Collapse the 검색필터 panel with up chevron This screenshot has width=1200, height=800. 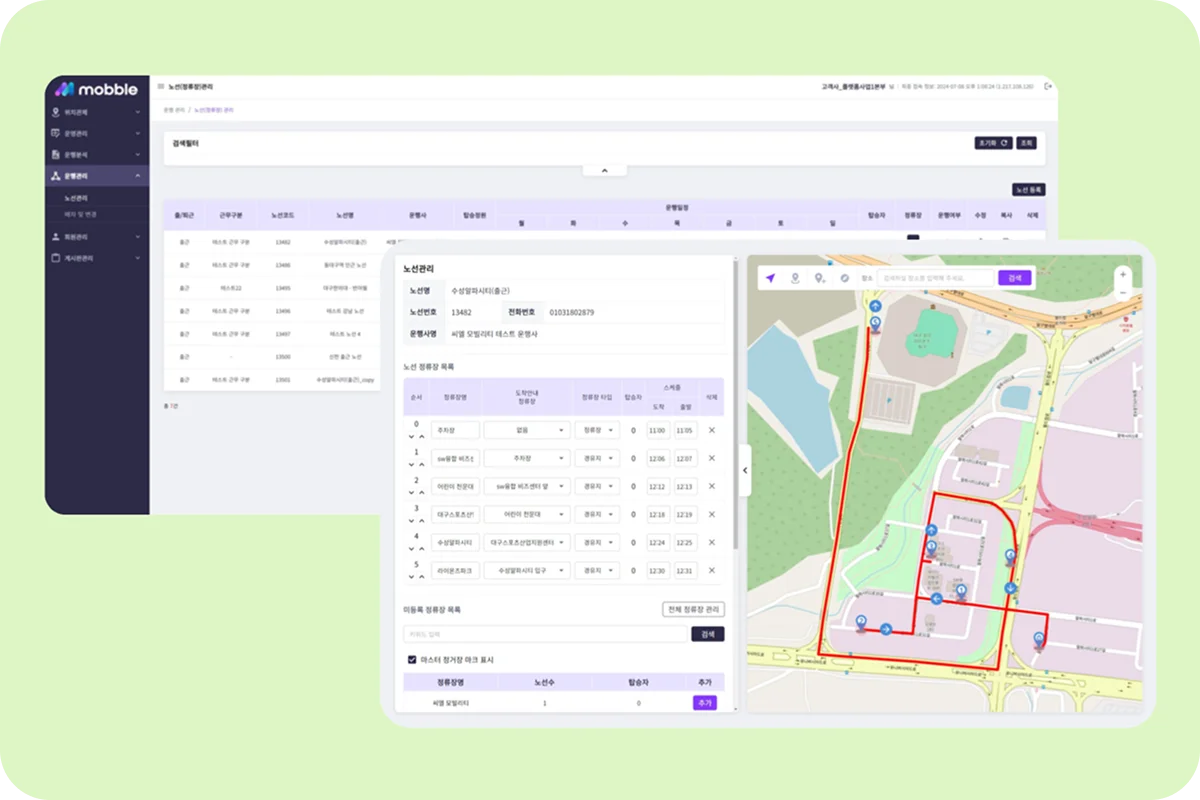(604, 171)
